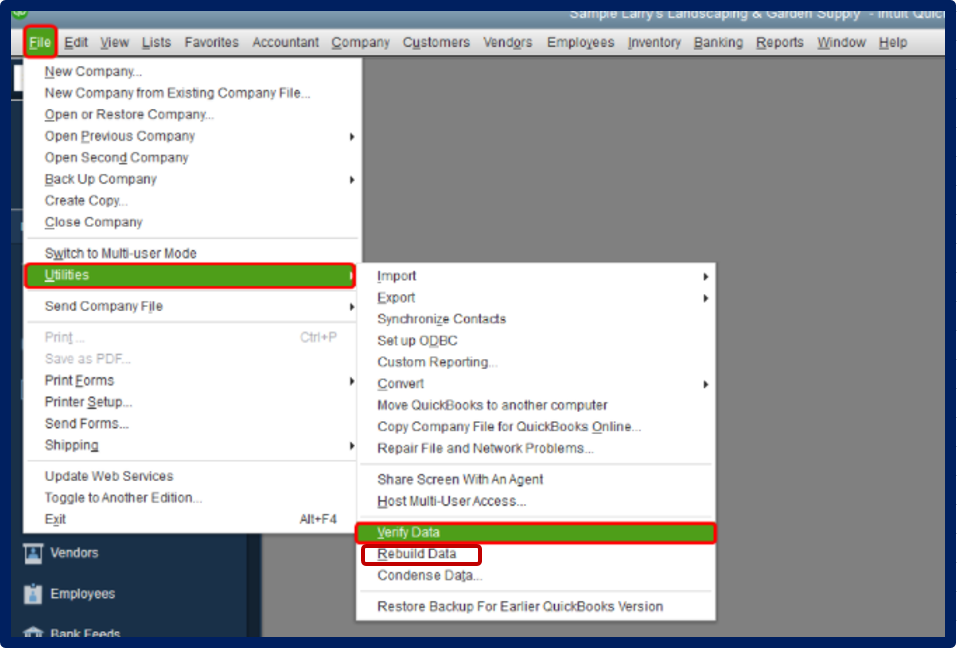
Task: Open the Favorites menu
Action: pyautogui.click(x=211, y=43)
